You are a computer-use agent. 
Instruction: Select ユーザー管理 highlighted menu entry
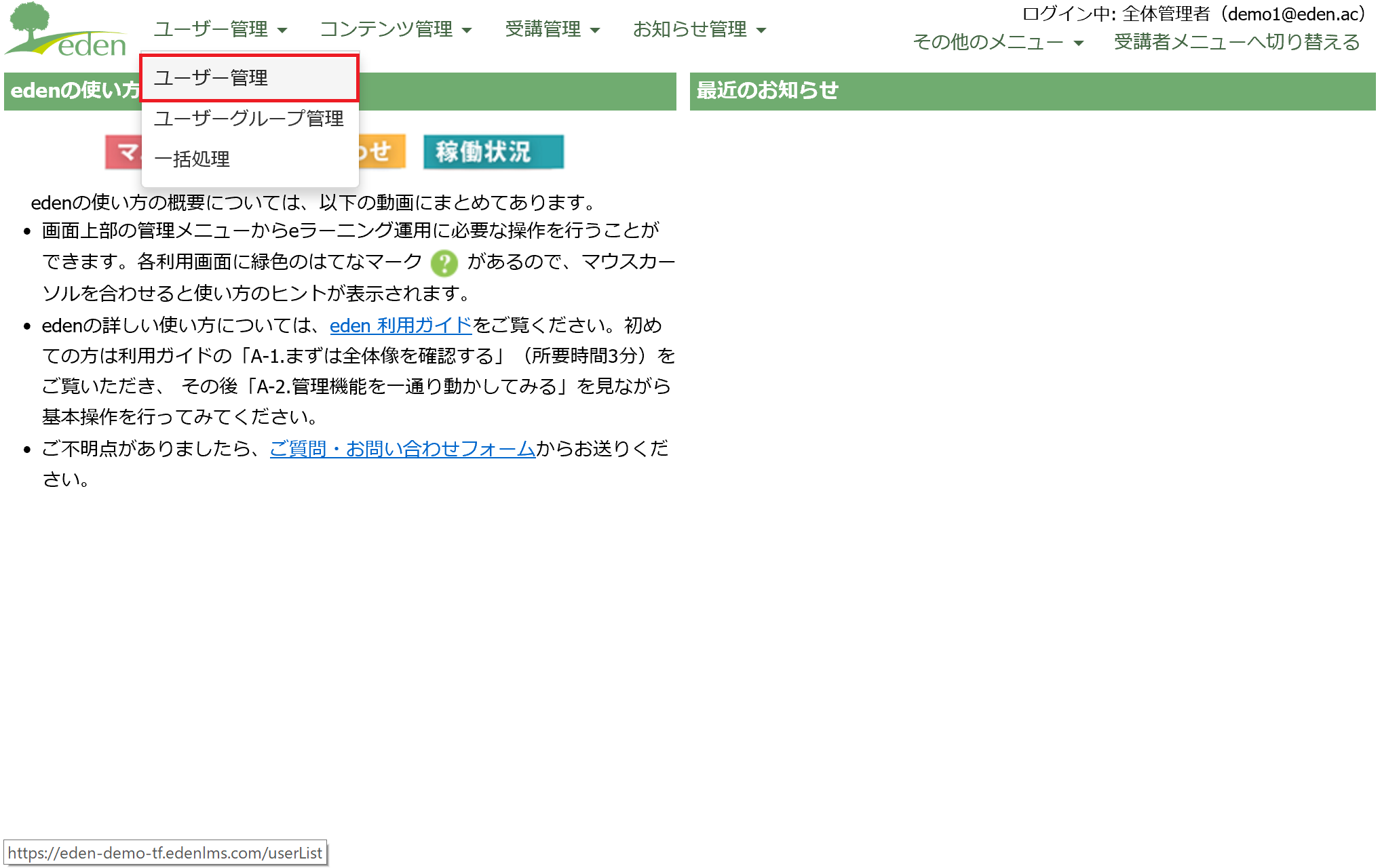[250, 78]
